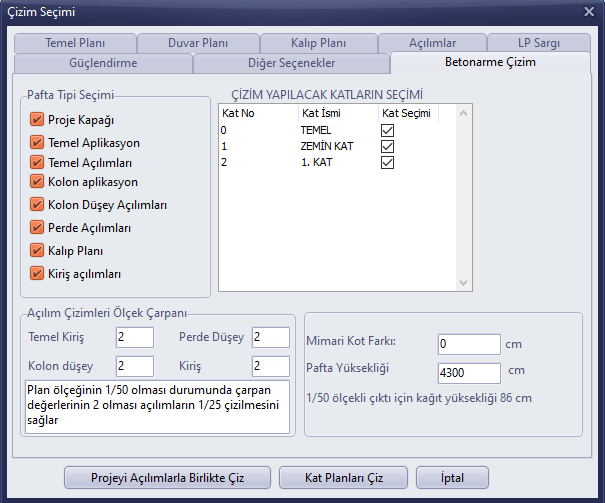Click the floor list scroll down arrow
This screenshot has height=503, width=605.
pyautogui.click(x=463, y=283)
